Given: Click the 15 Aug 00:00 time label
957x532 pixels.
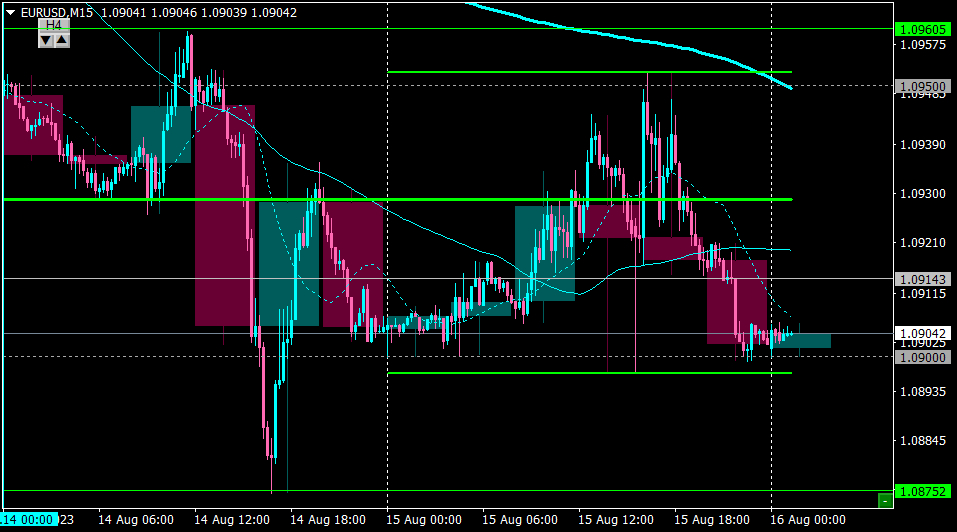Looking at the screenshot, I should [424, 520].
